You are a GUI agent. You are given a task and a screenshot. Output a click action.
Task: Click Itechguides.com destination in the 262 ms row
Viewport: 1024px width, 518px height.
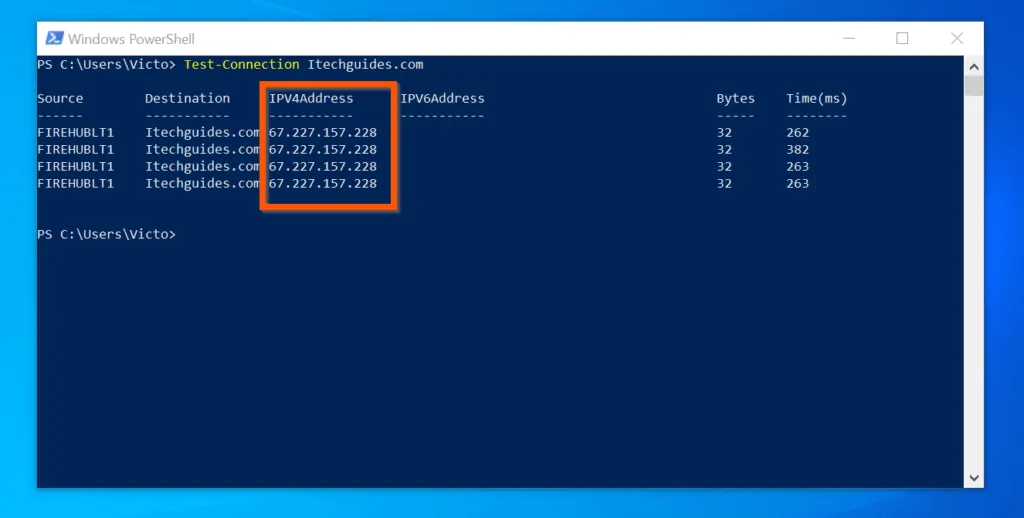[202, 132]
